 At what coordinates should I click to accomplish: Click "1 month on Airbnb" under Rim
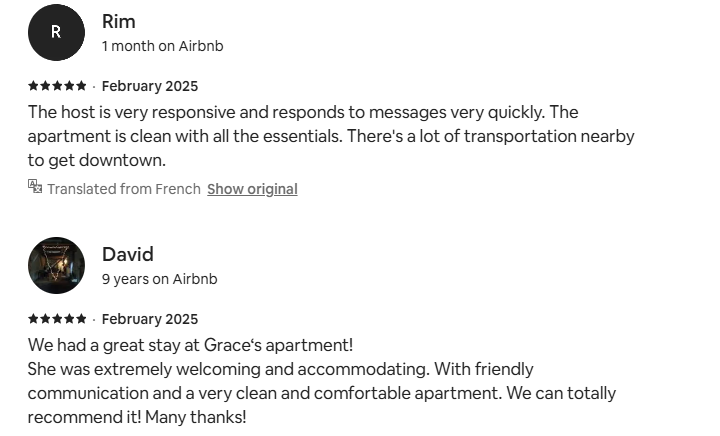tap(162, 46)
